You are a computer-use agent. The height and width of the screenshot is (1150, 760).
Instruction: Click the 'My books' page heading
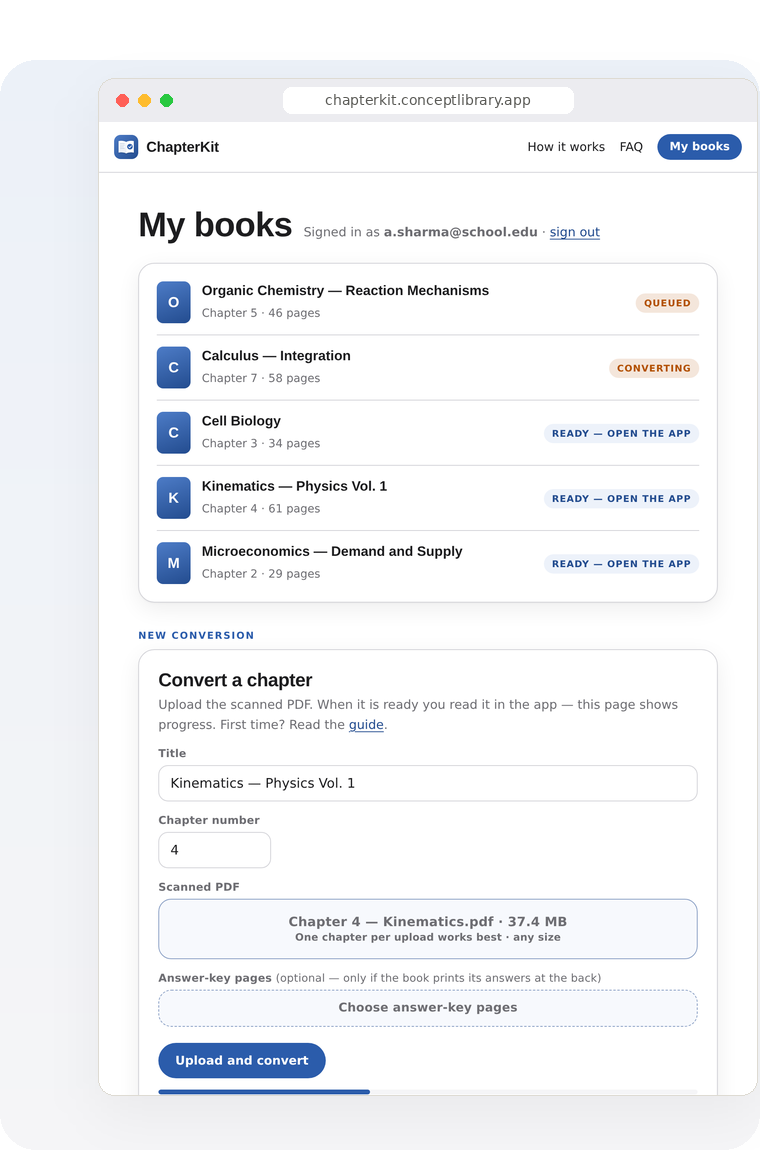pyautogui.click(x=216, y=224)
